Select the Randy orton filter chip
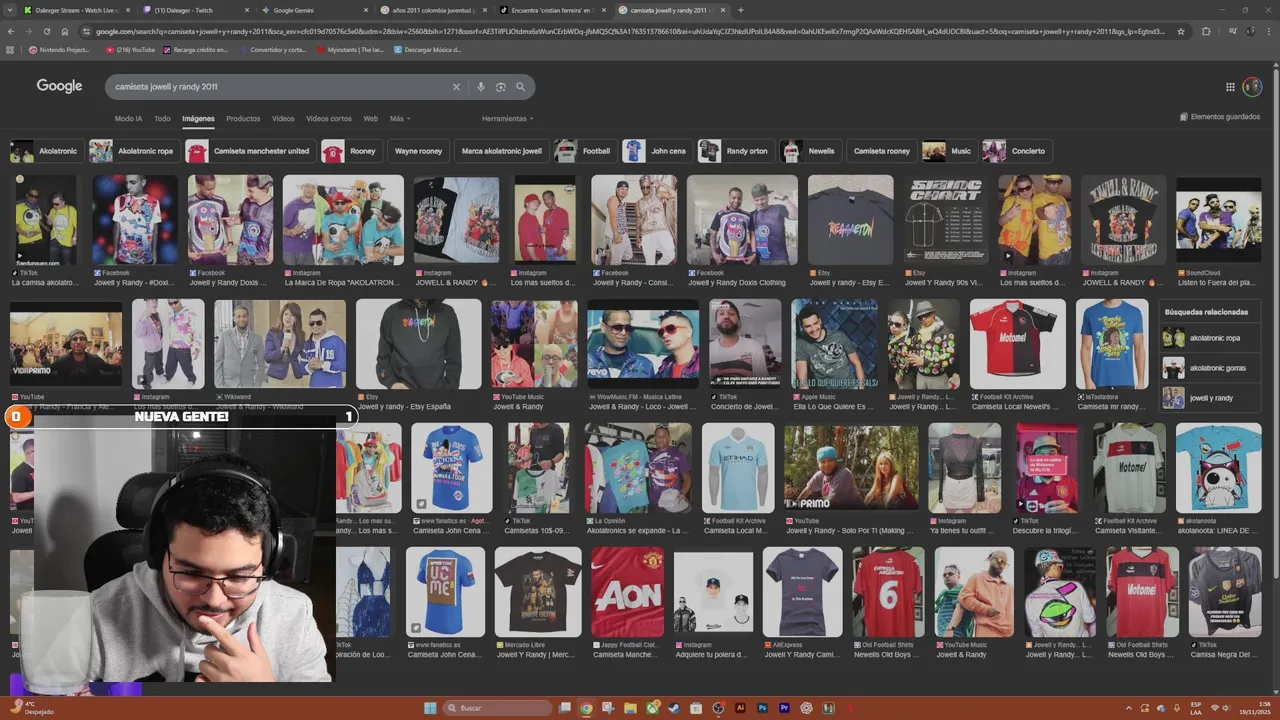This screenshot has width=1280, height=720. 735,151
